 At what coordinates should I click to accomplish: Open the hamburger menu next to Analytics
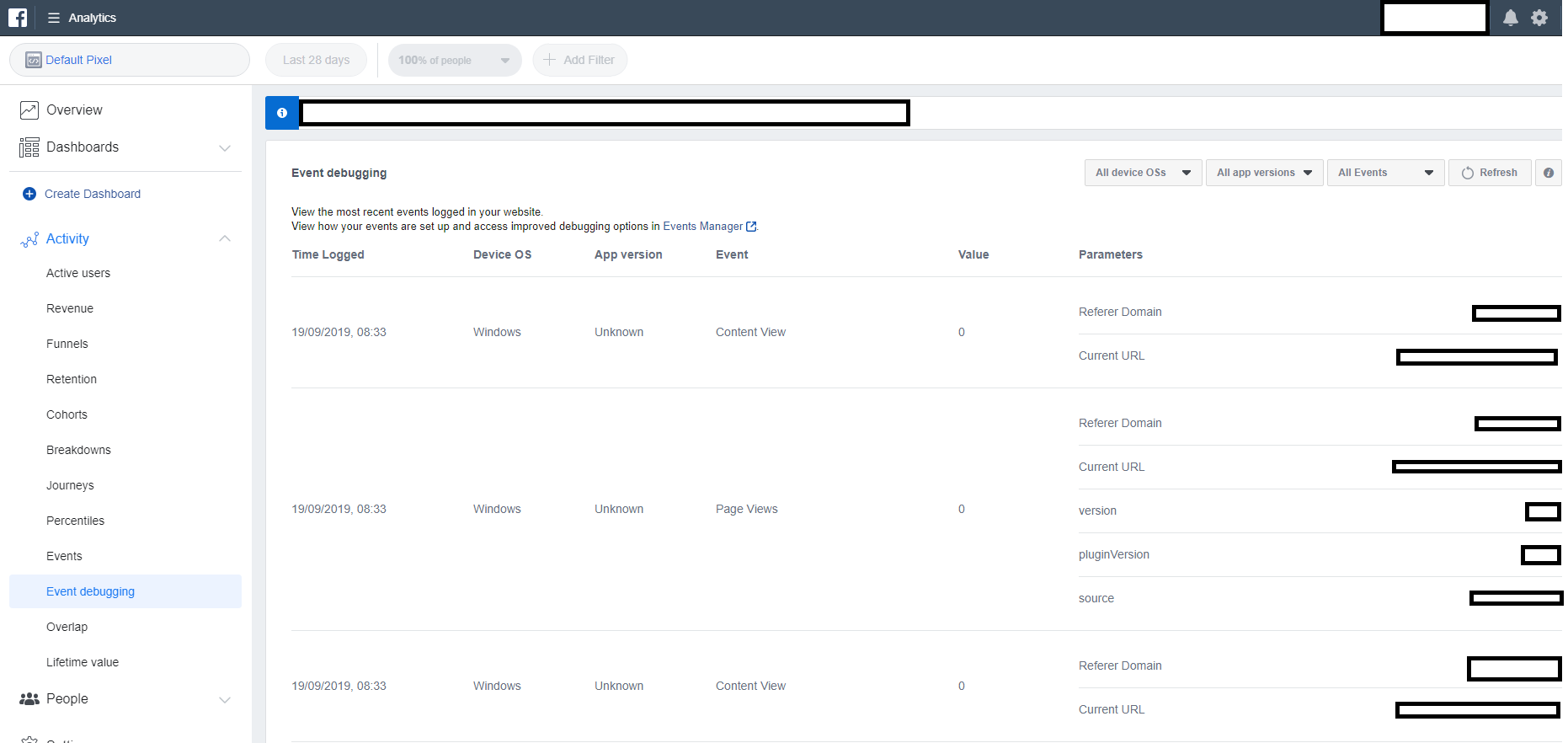click(54, 18)
